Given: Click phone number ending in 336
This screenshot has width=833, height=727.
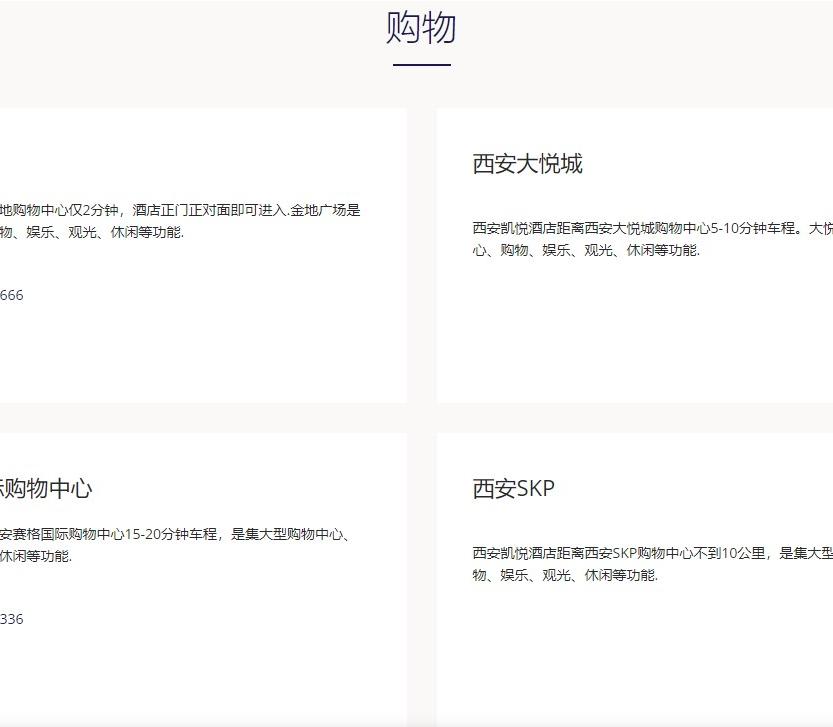Looking at the screenshot, I should (11, 619).
